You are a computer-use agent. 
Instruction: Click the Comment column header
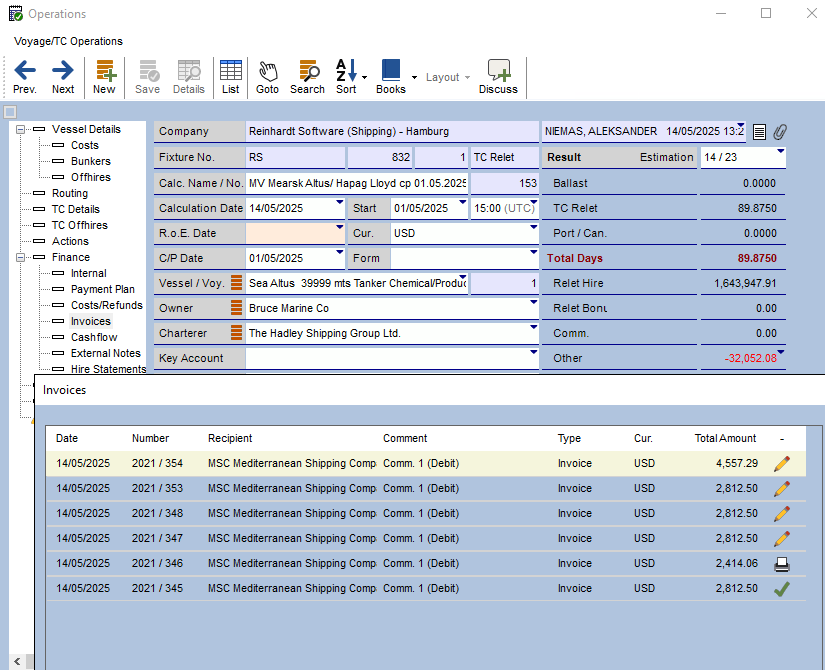(x=405, y=438)
